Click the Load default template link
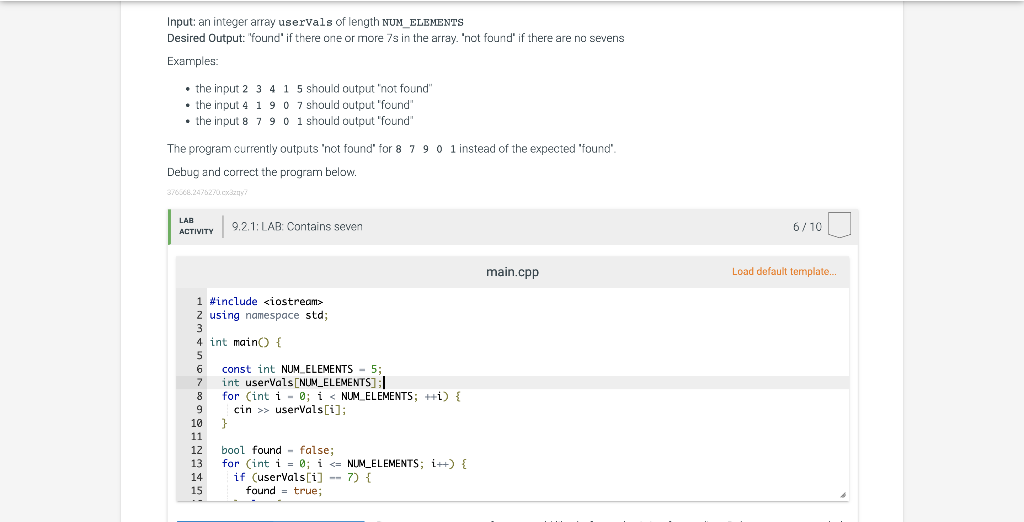This screenshot has width=1024, height=522. (x=784, y=272)
